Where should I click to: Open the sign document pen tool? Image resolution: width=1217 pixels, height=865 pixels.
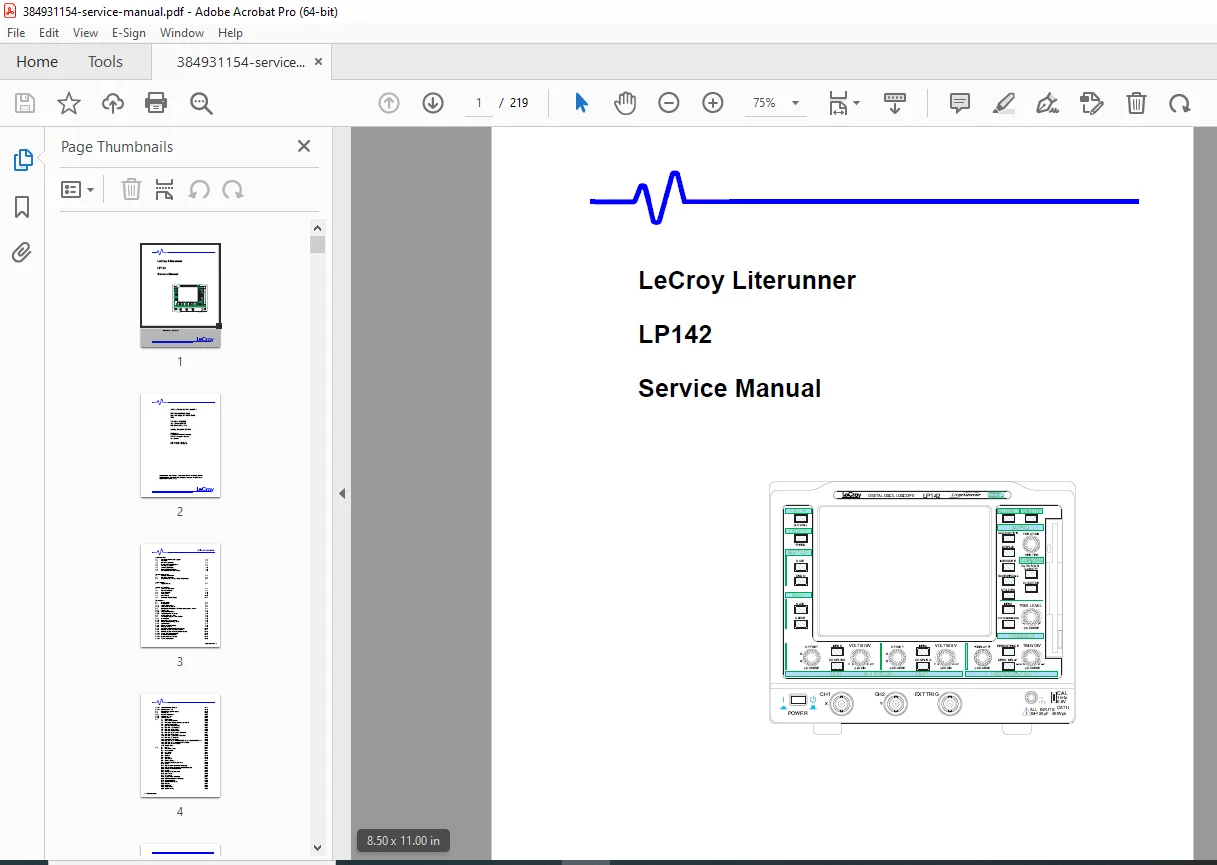click(x=1048, y=103)
